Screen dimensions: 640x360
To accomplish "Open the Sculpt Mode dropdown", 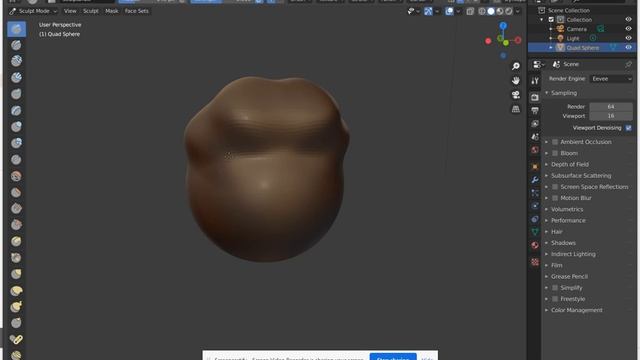I will [33, 11].
